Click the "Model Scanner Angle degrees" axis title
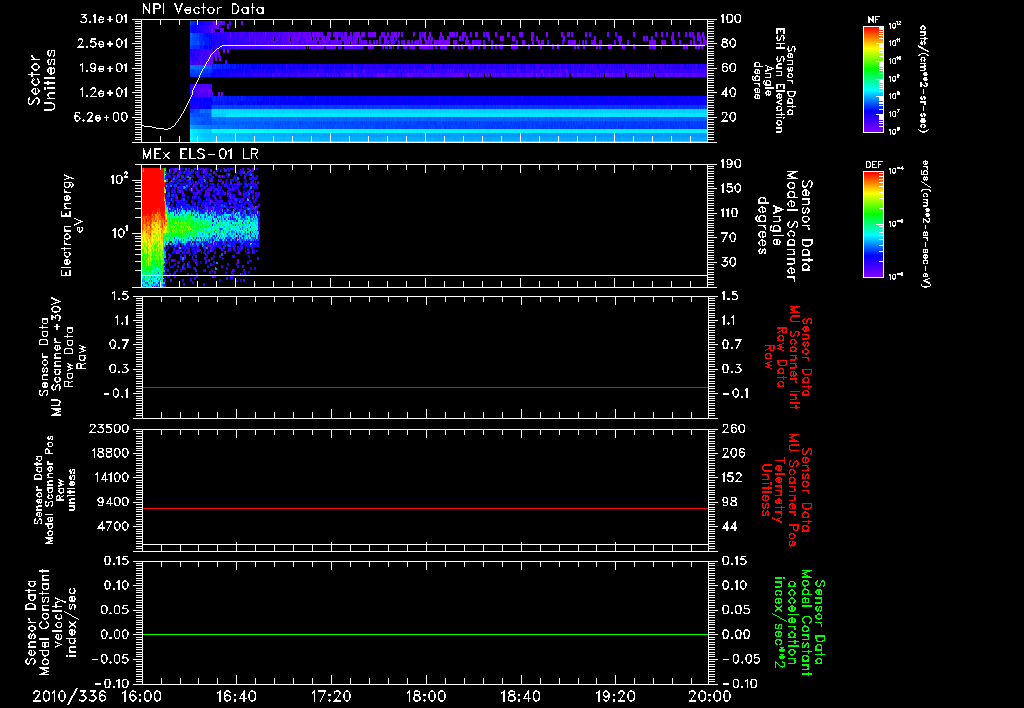 tap(784, 226)
